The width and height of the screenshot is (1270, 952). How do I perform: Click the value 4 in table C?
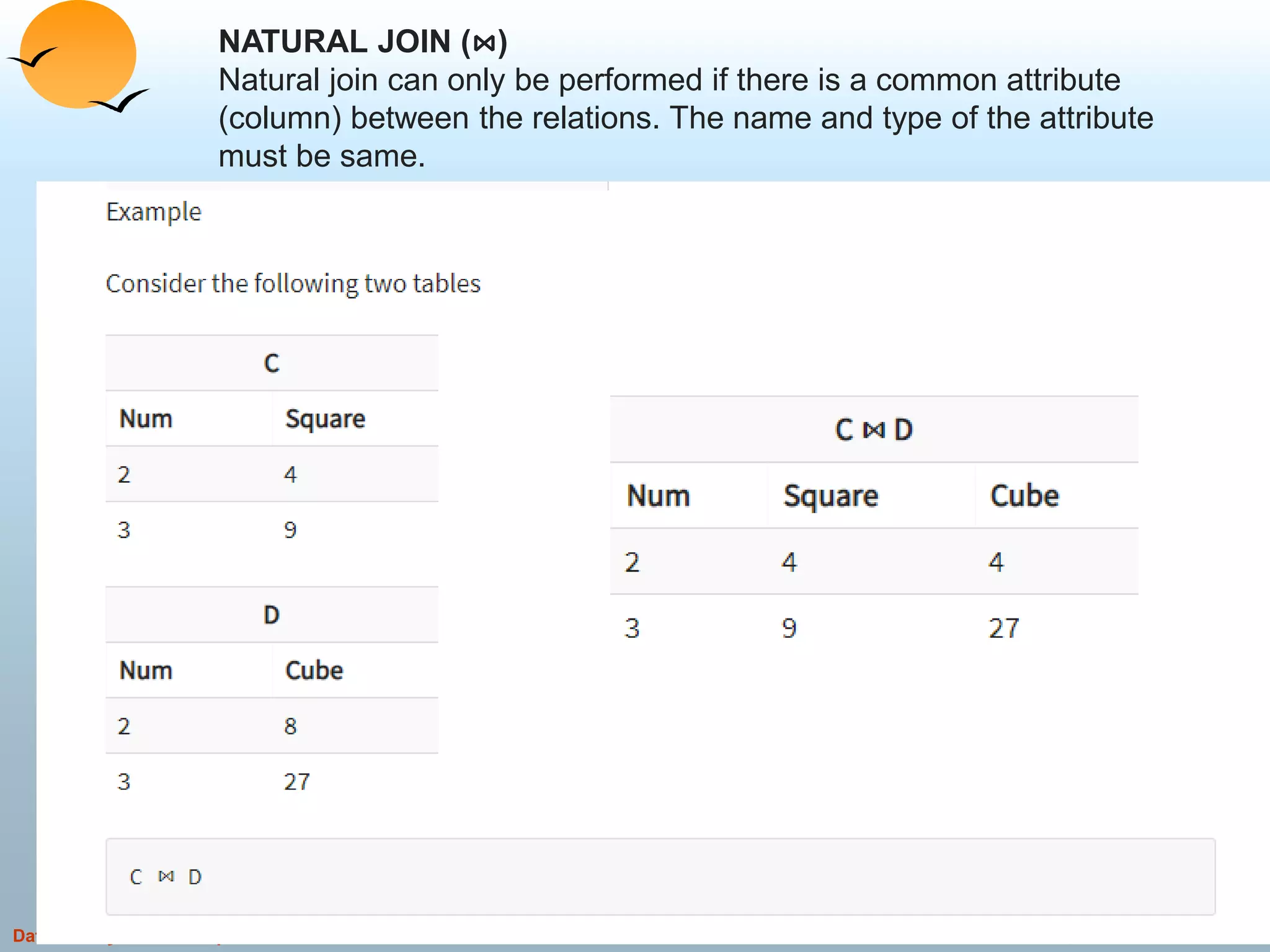290,475
